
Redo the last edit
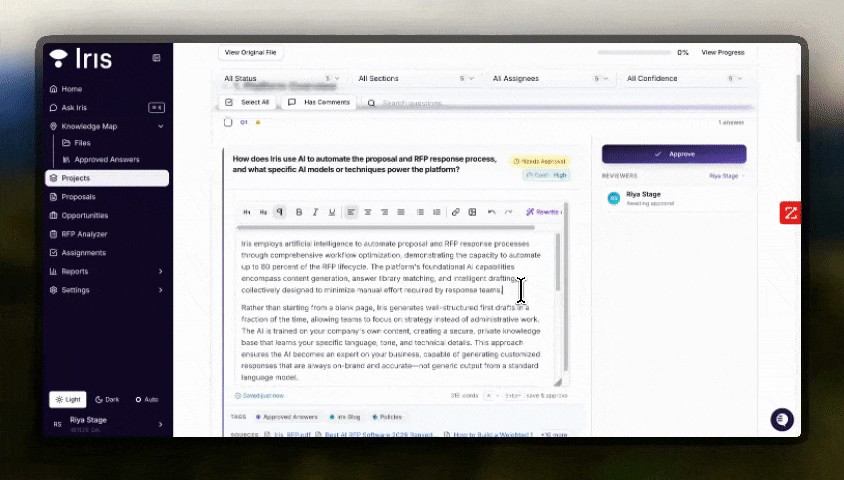tap(508, 212)
